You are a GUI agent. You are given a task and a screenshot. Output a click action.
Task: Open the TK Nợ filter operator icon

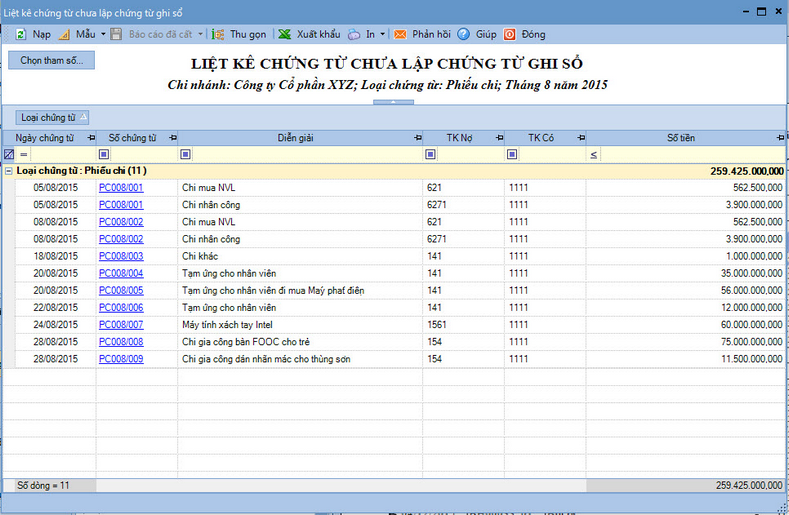pos(430,154)
